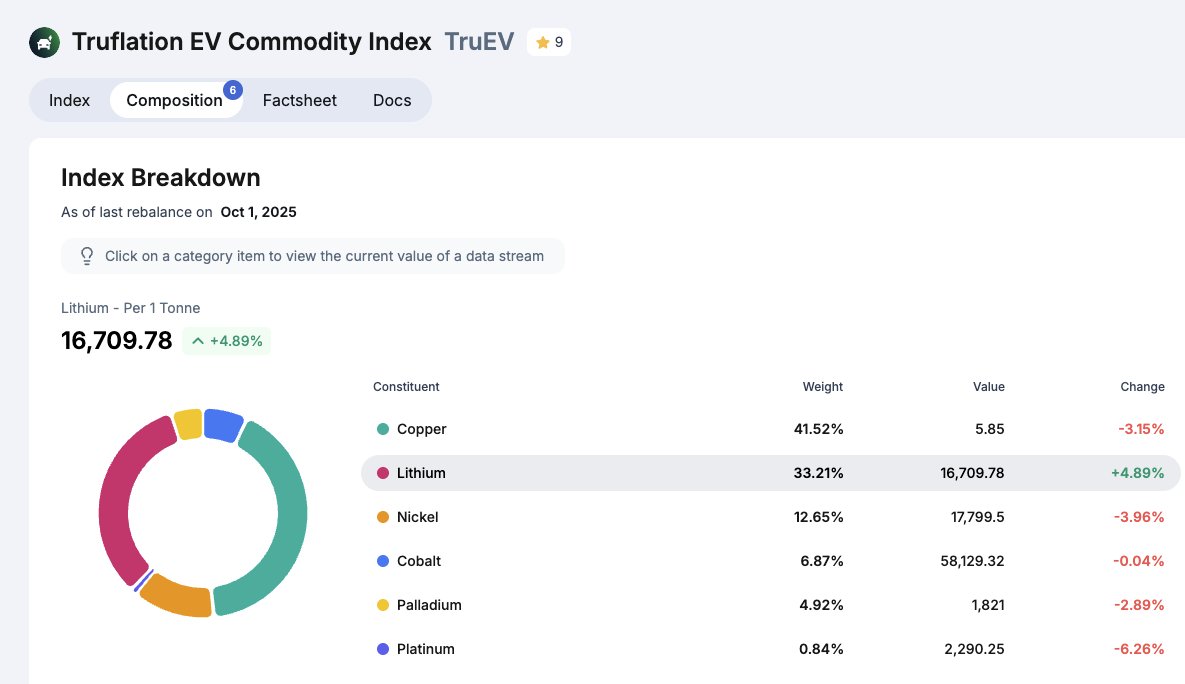Image resolution: width=1185 pixels, height=684 pixels.
Task: Click the yellow Palladium color dot
Action: coord(383,605)
